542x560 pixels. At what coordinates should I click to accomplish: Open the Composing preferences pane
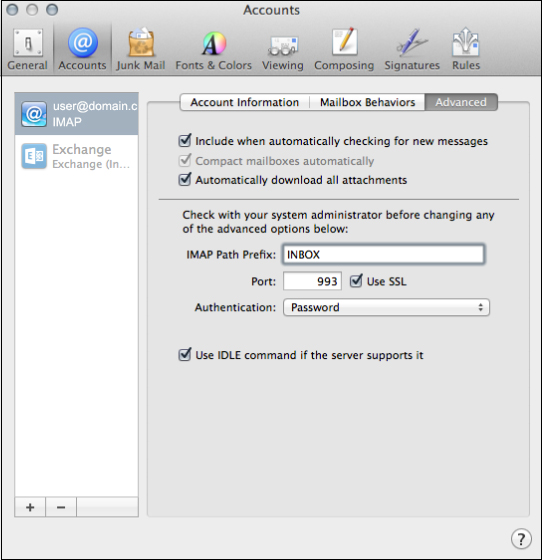pos(344,49)
